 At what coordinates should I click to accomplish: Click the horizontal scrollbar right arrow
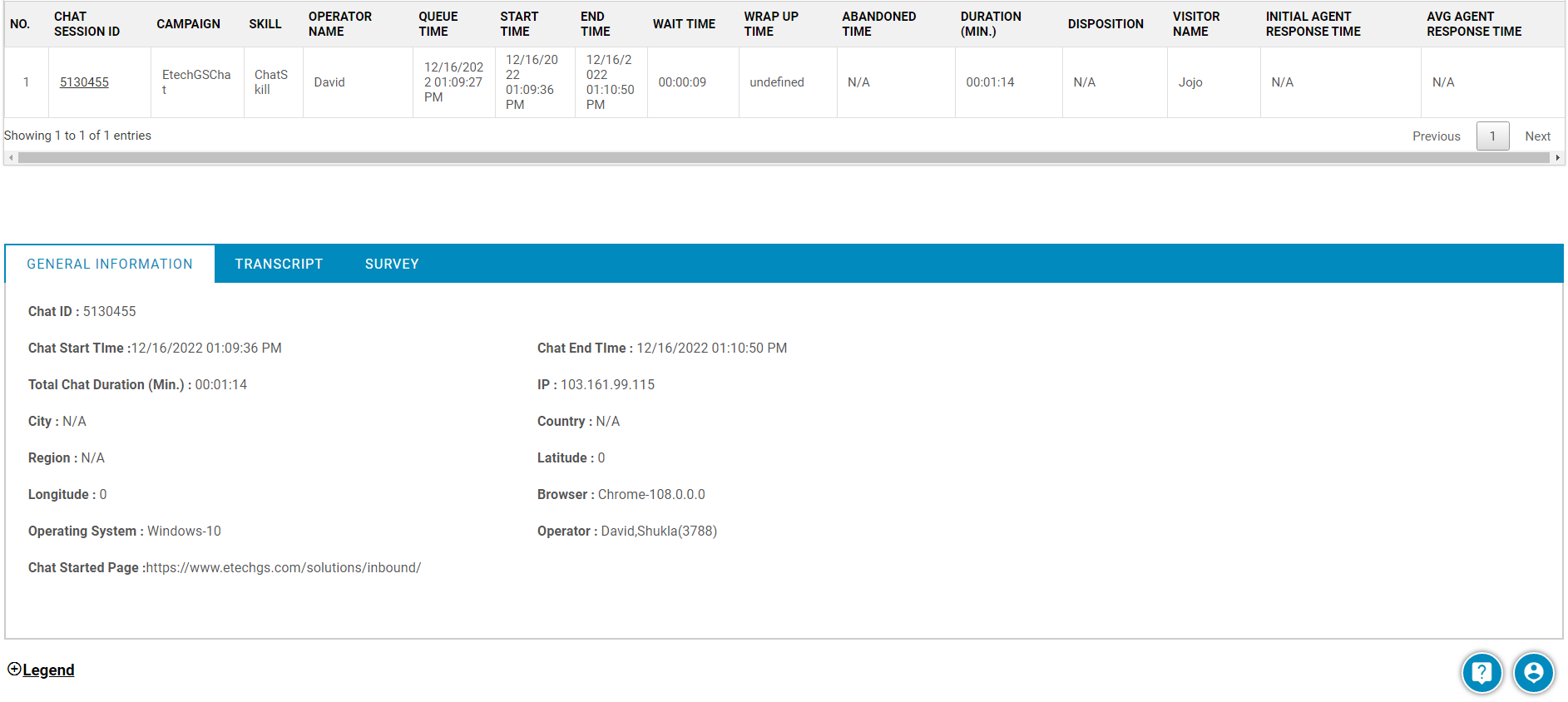1557,158
